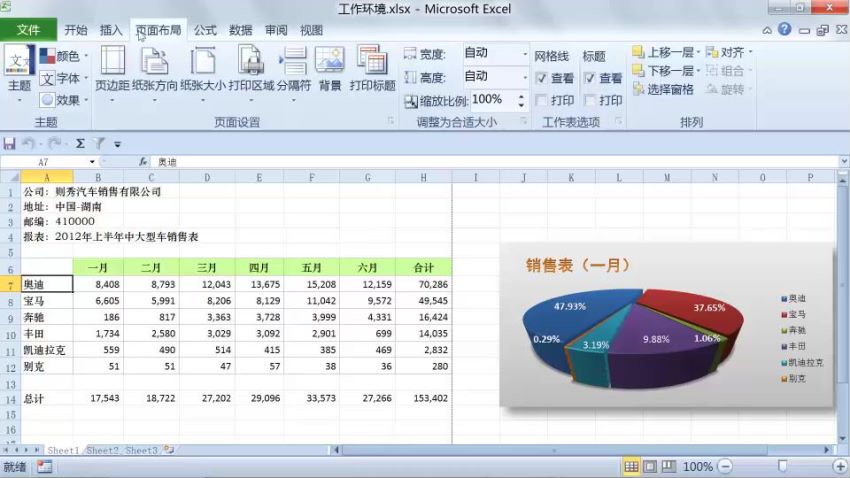Toggle Gridlines View (查看) checkbox

point(541,79)
